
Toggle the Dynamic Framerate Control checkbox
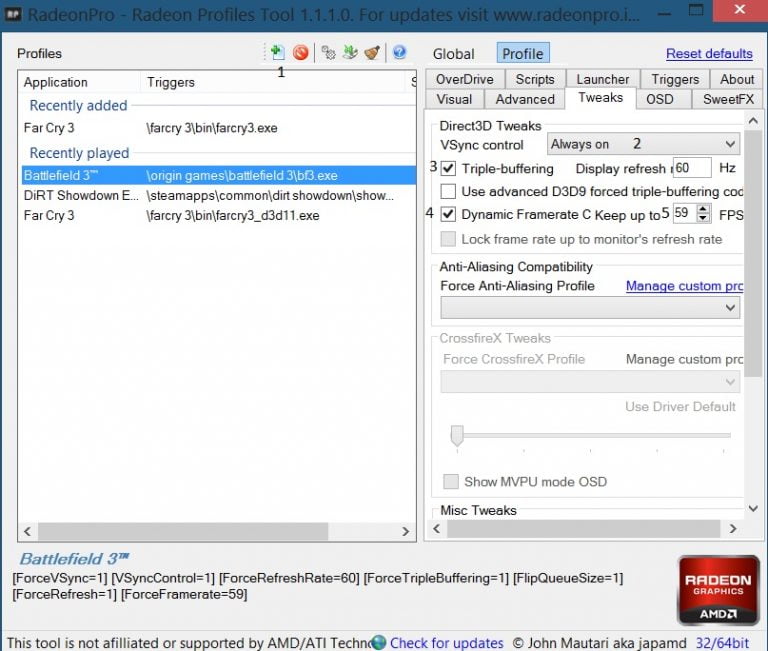448,214
